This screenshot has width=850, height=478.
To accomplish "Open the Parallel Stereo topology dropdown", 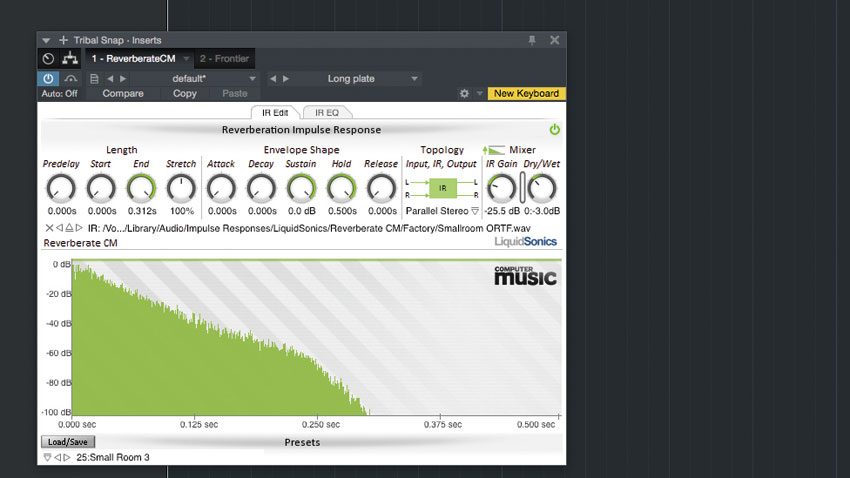I will point(475,211).
